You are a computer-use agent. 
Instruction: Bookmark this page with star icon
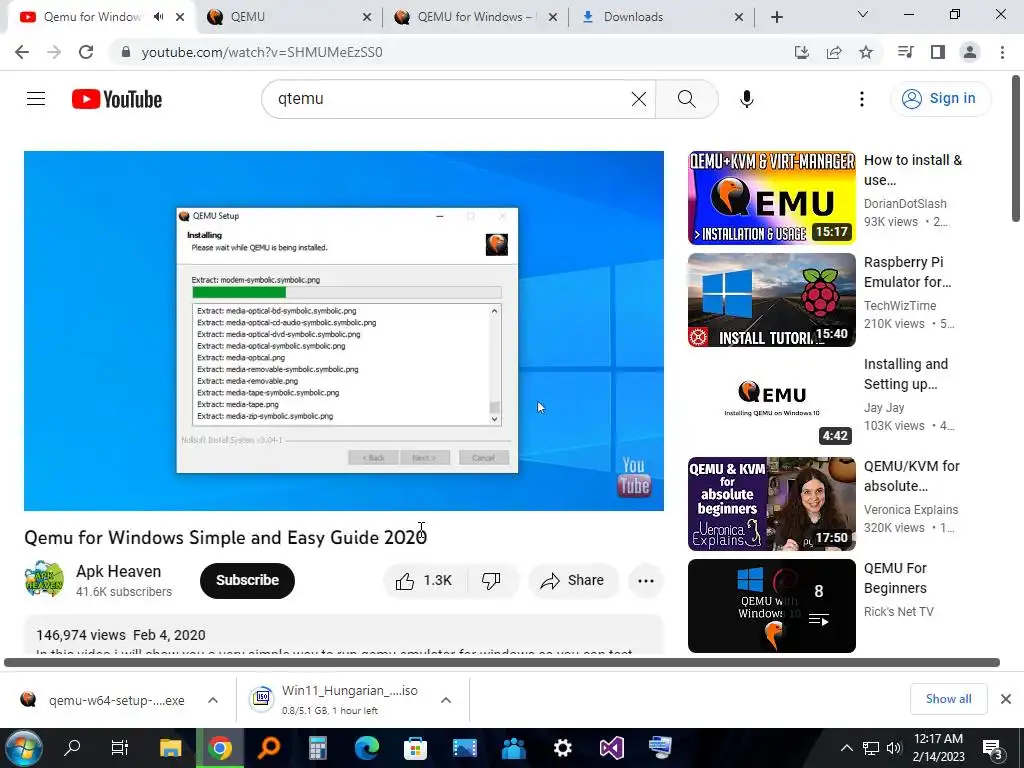coord(866,52)
